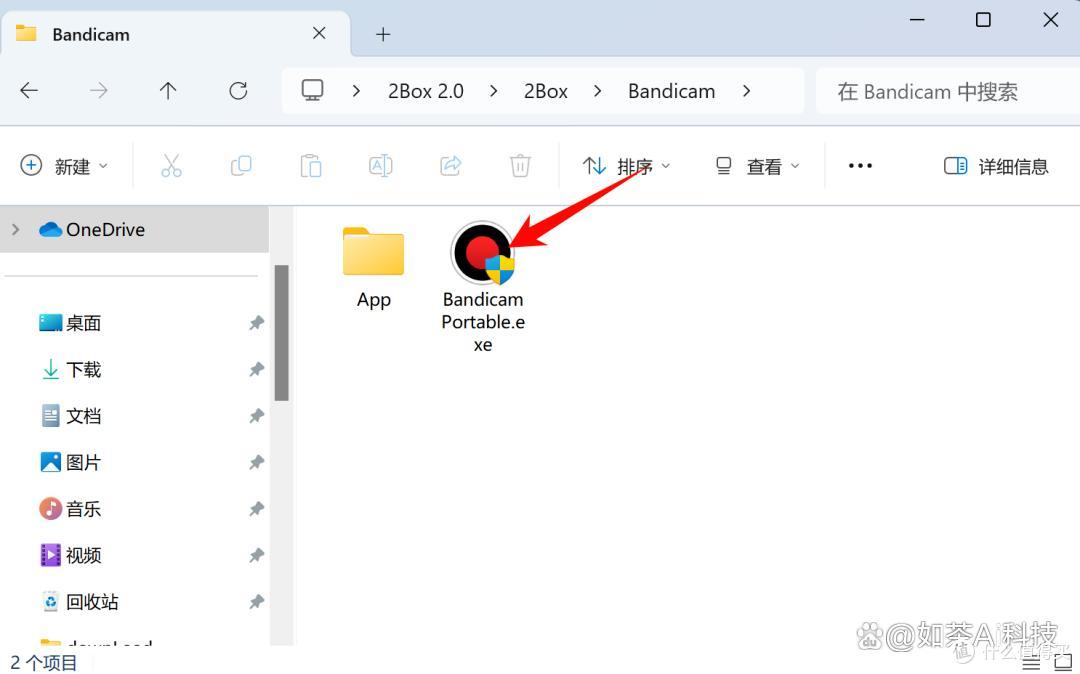
Task: Click the Cut scissors icon
Action: [171, 166]
